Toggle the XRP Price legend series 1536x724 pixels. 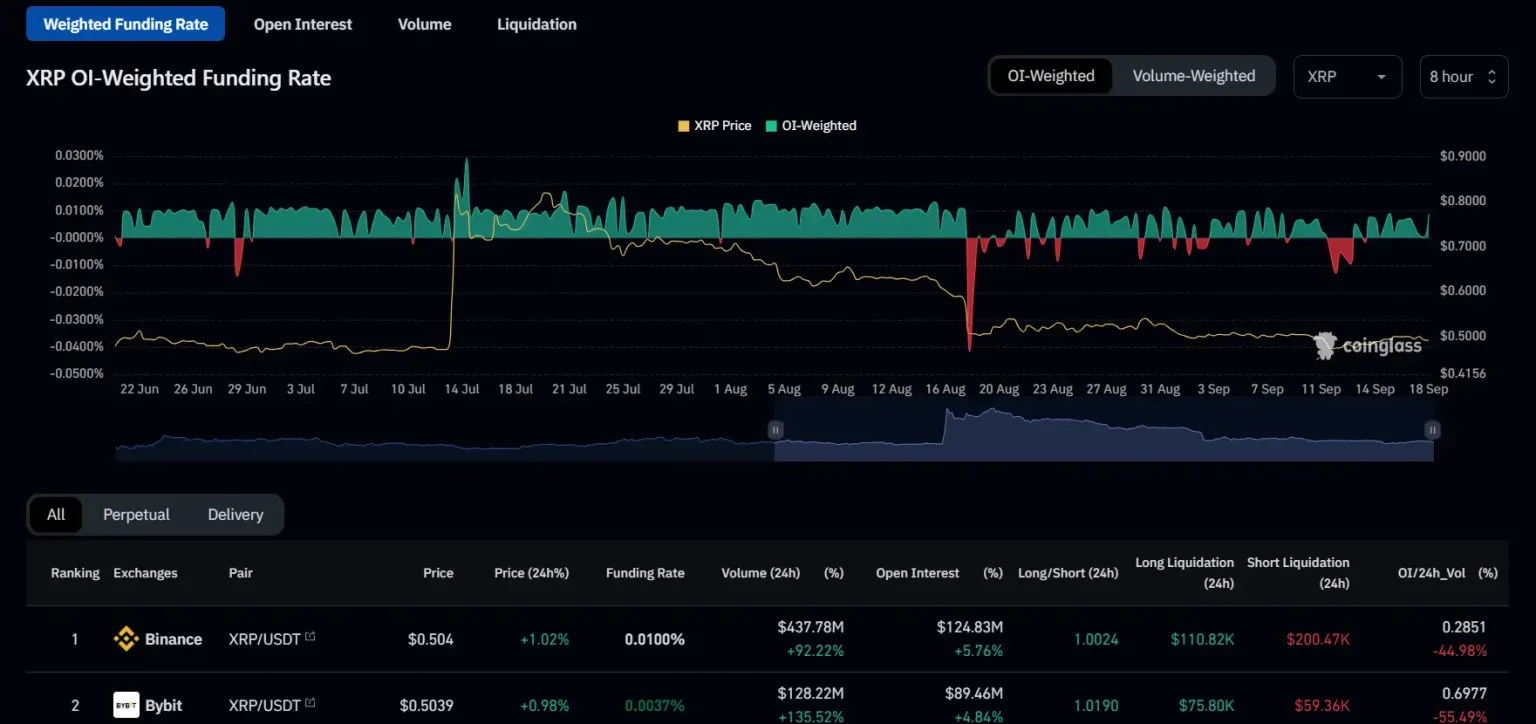(714, 126)
